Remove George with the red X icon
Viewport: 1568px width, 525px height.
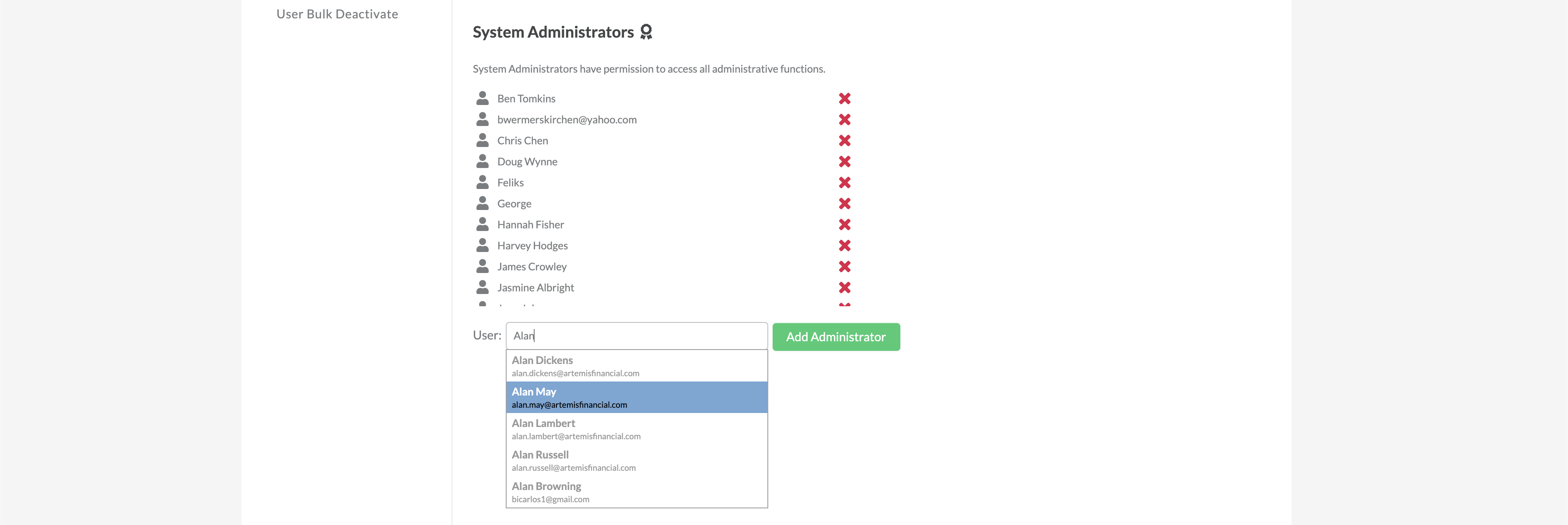coord(844,203)
